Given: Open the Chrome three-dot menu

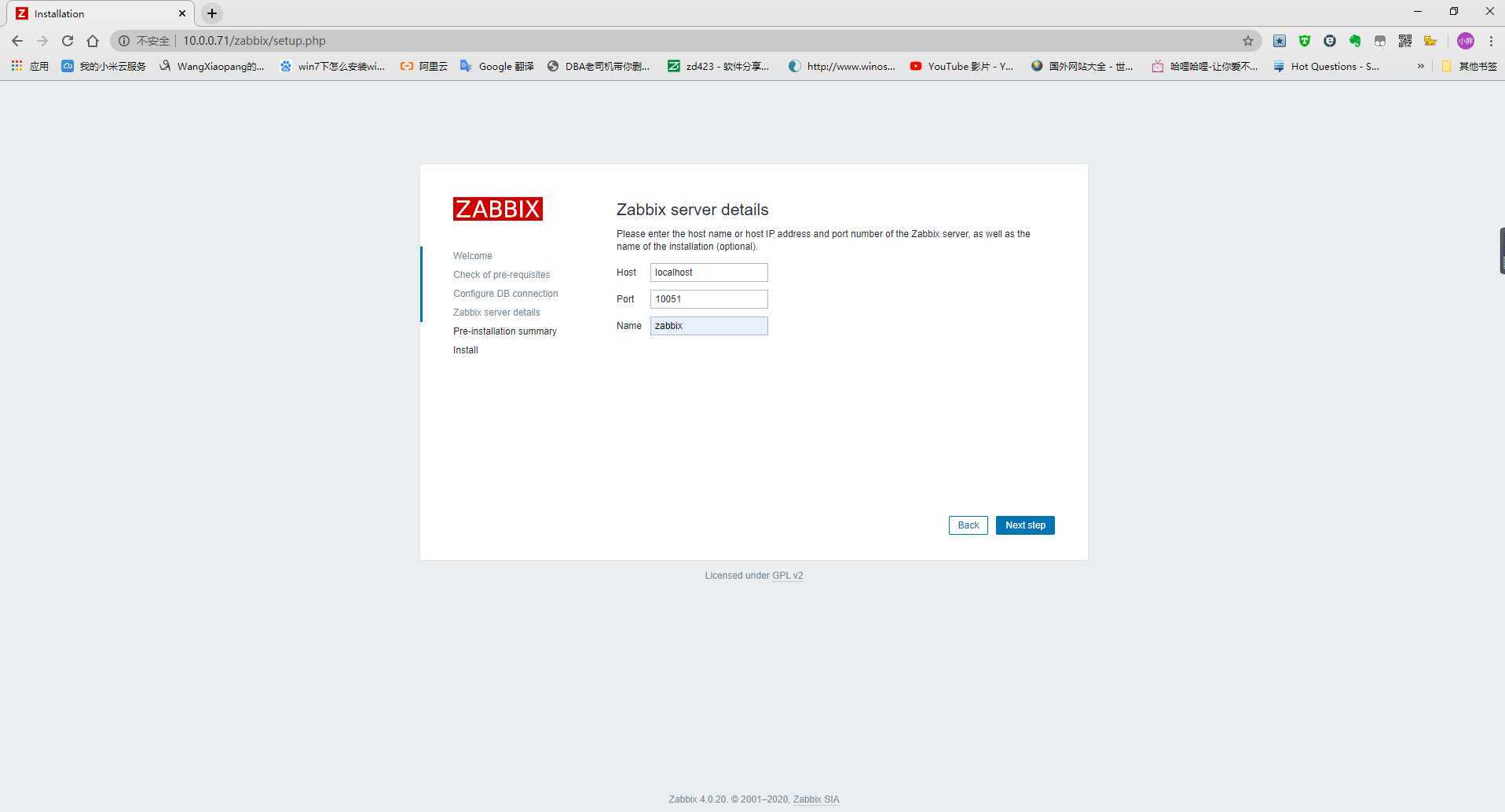Looking at the screenshot, I should pos(1491,41).
